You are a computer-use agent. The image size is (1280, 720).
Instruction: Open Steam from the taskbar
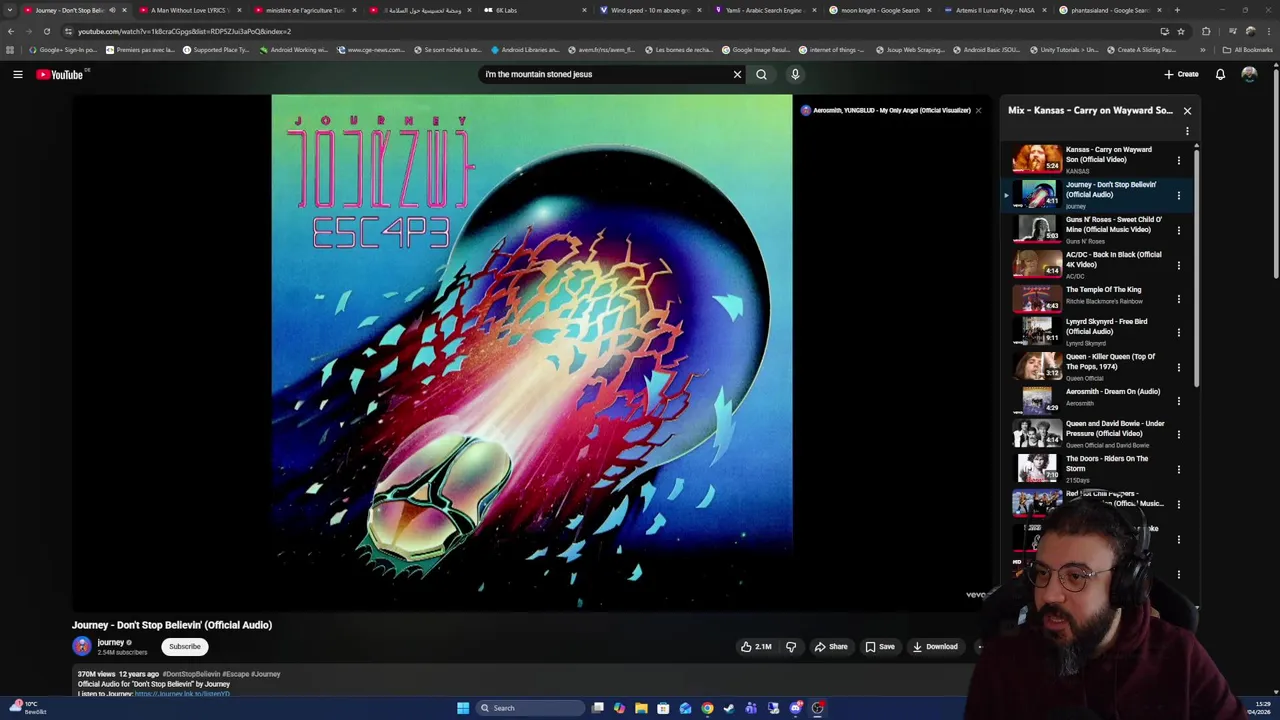pyautogui.click(x=729, y=708)
